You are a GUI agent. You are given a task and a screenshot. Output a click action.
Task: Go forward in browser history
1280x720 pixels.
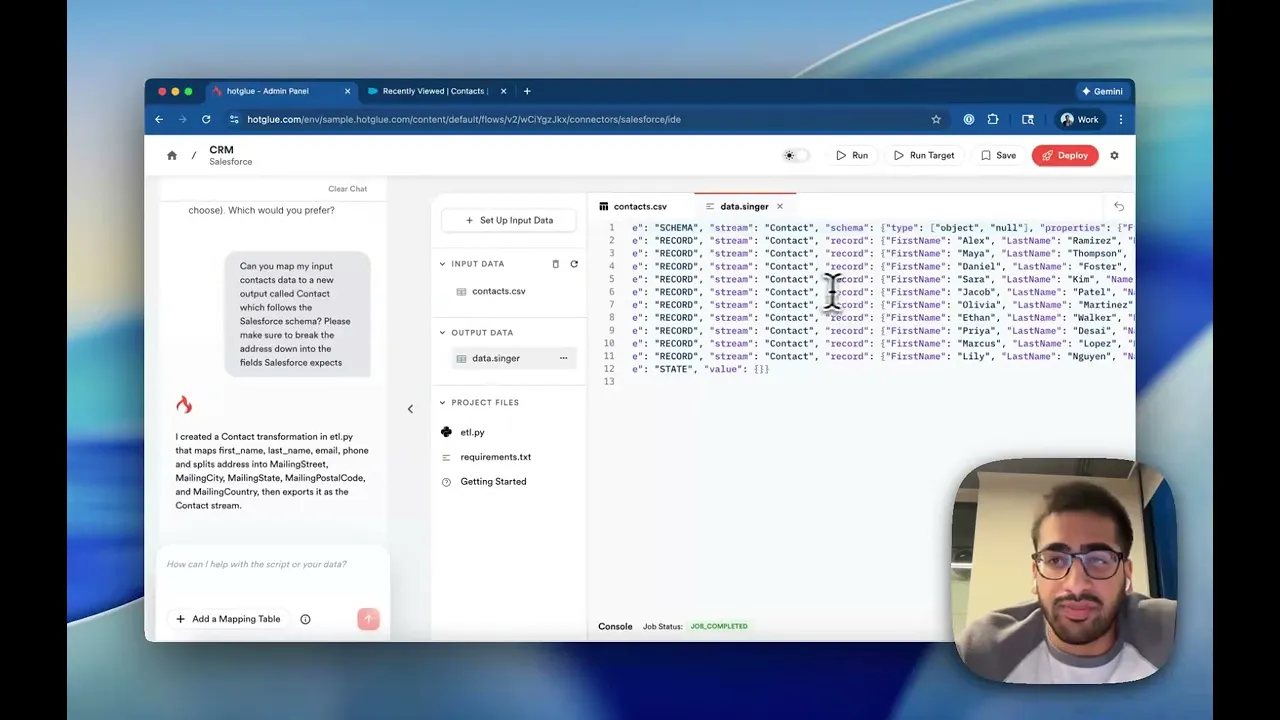pyautogui.click(x=182, y=119)
